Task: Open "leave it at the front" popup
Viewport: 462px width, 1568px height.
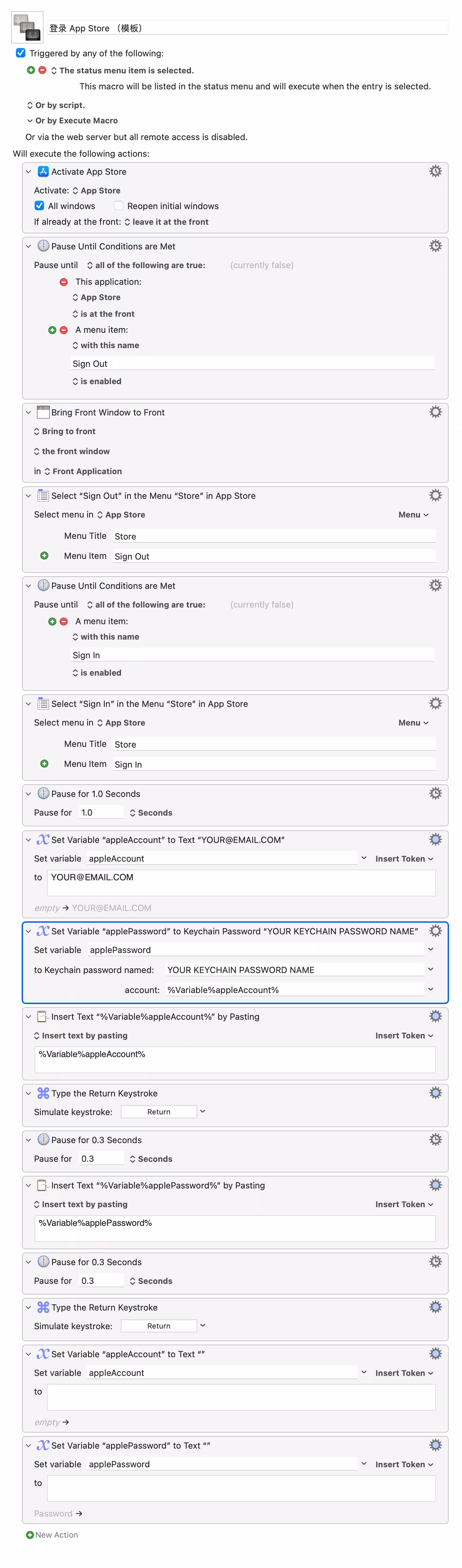Action: [166, 222]
